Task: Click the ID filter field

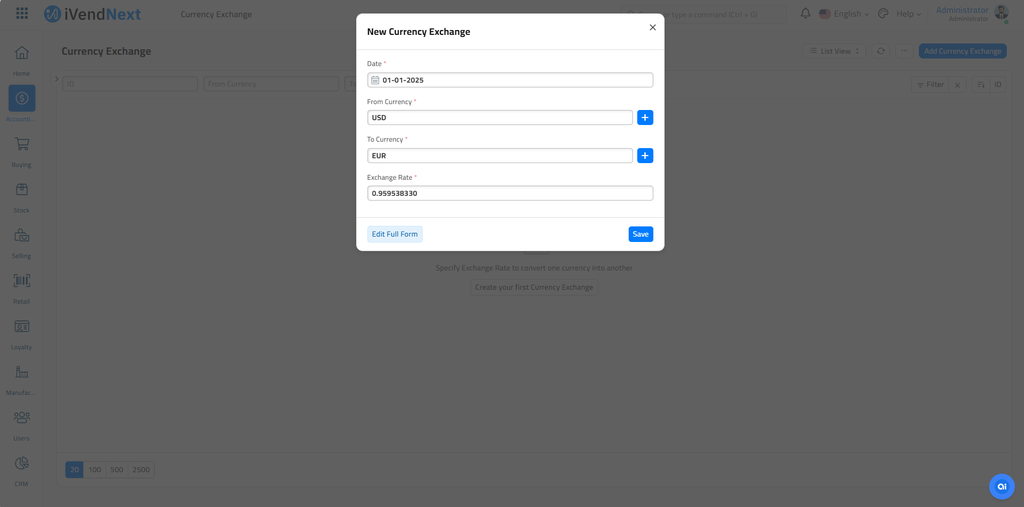Action: (x=130, y=84)
